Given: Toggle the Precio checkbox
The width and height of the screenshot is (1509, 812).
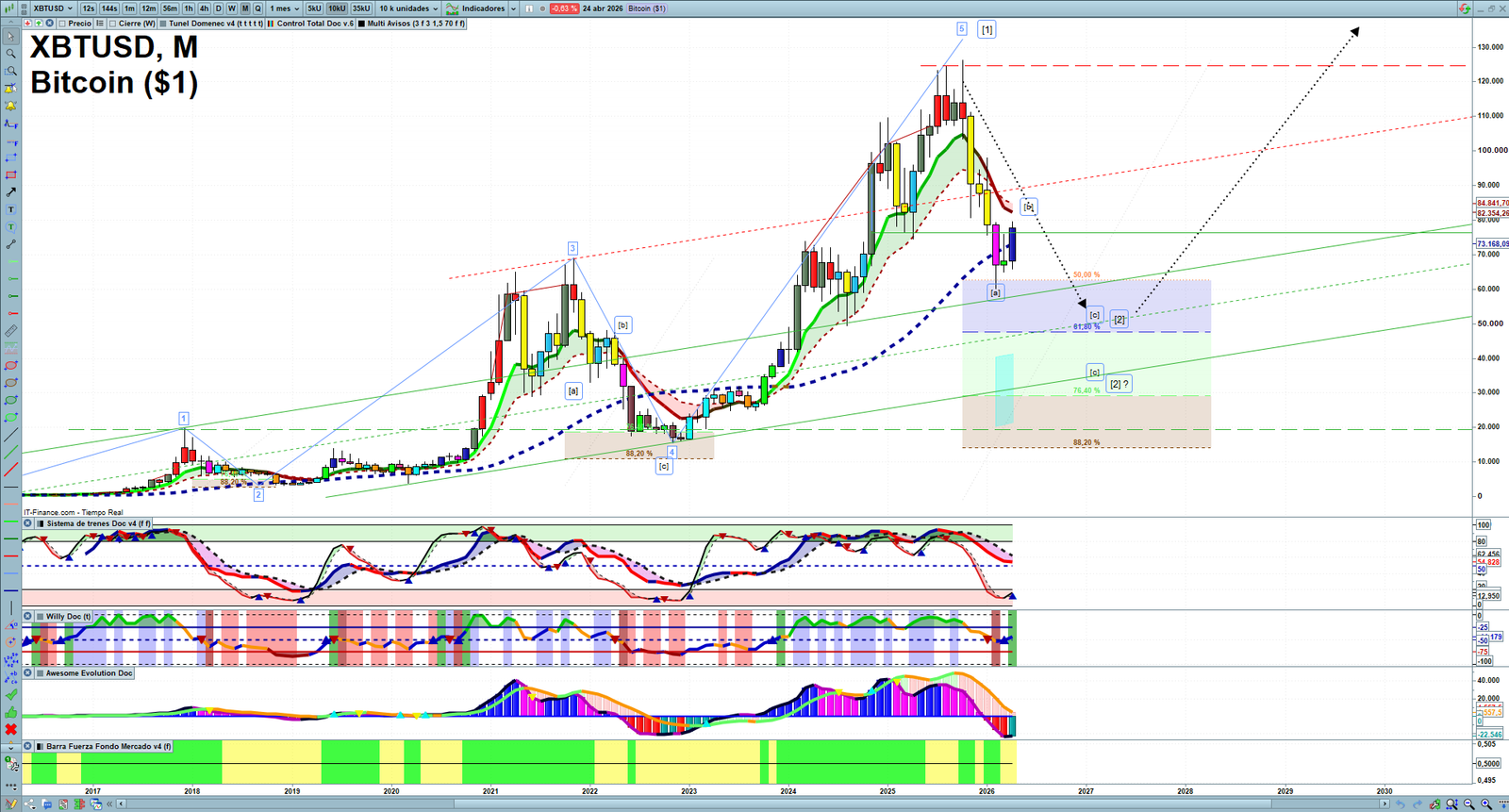Looking at the screenshot, I should pyautogui.click(x=61, y=24).
